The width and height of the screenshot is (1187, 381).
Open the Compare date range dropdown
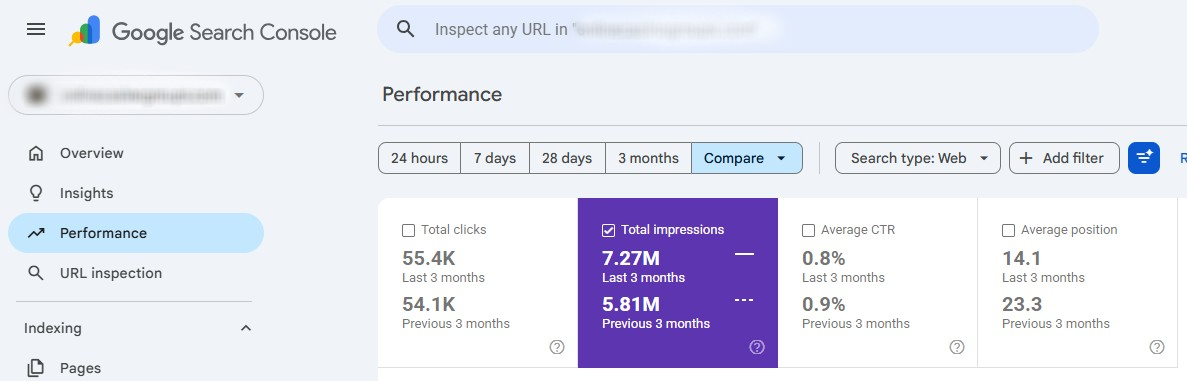(746, 158)
